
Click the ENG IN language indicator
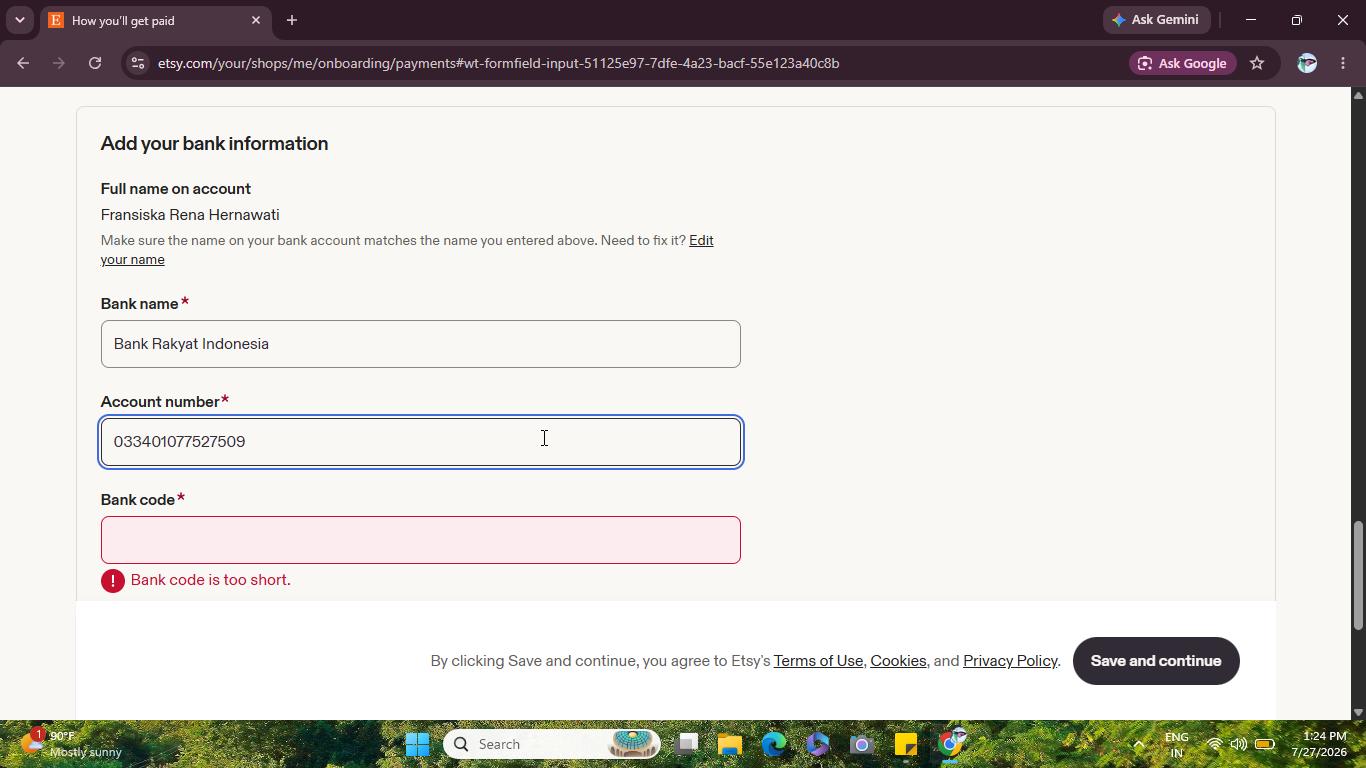(1177, 744)
